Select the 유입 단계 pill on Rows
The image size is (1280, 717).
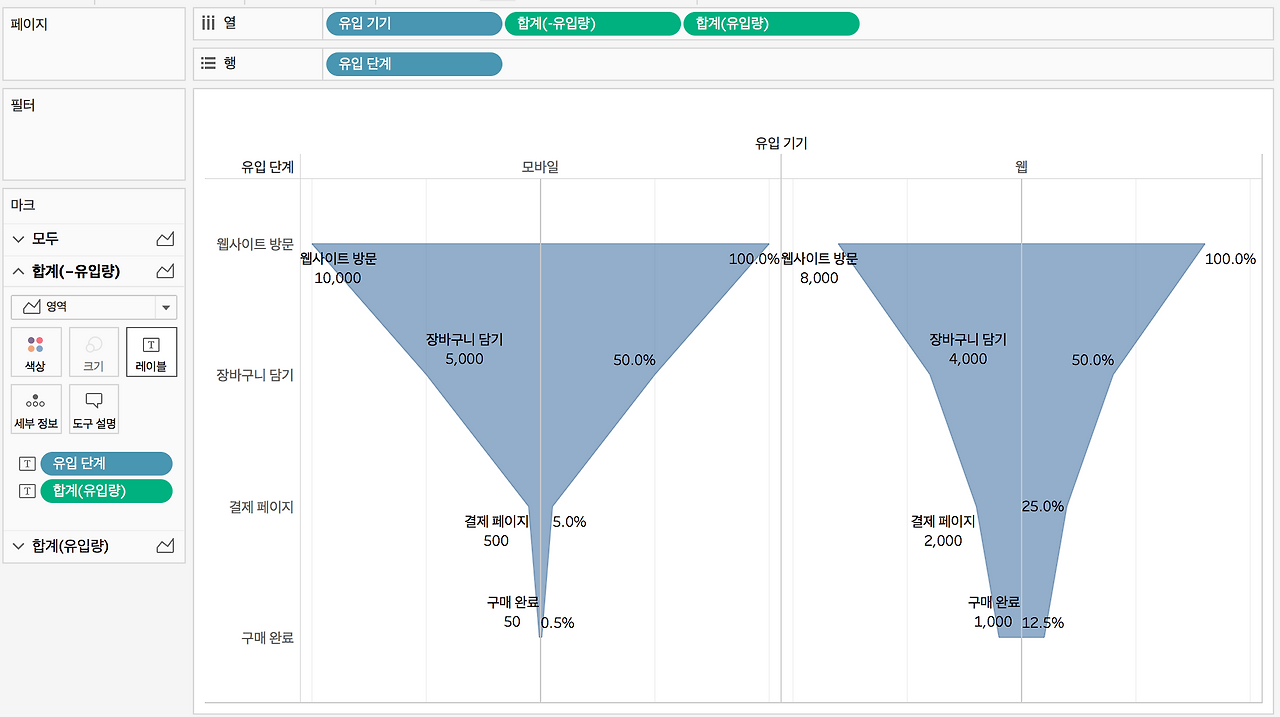[413, 63]
